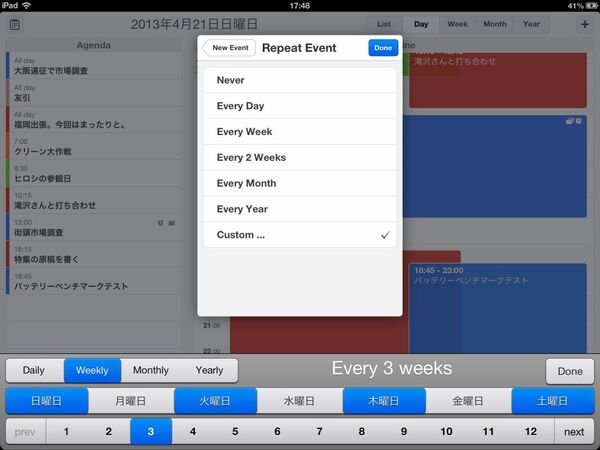Tap blue Done in Repeat Event popover
Viewport: 600px width, 450px height.
pos(383,48)
